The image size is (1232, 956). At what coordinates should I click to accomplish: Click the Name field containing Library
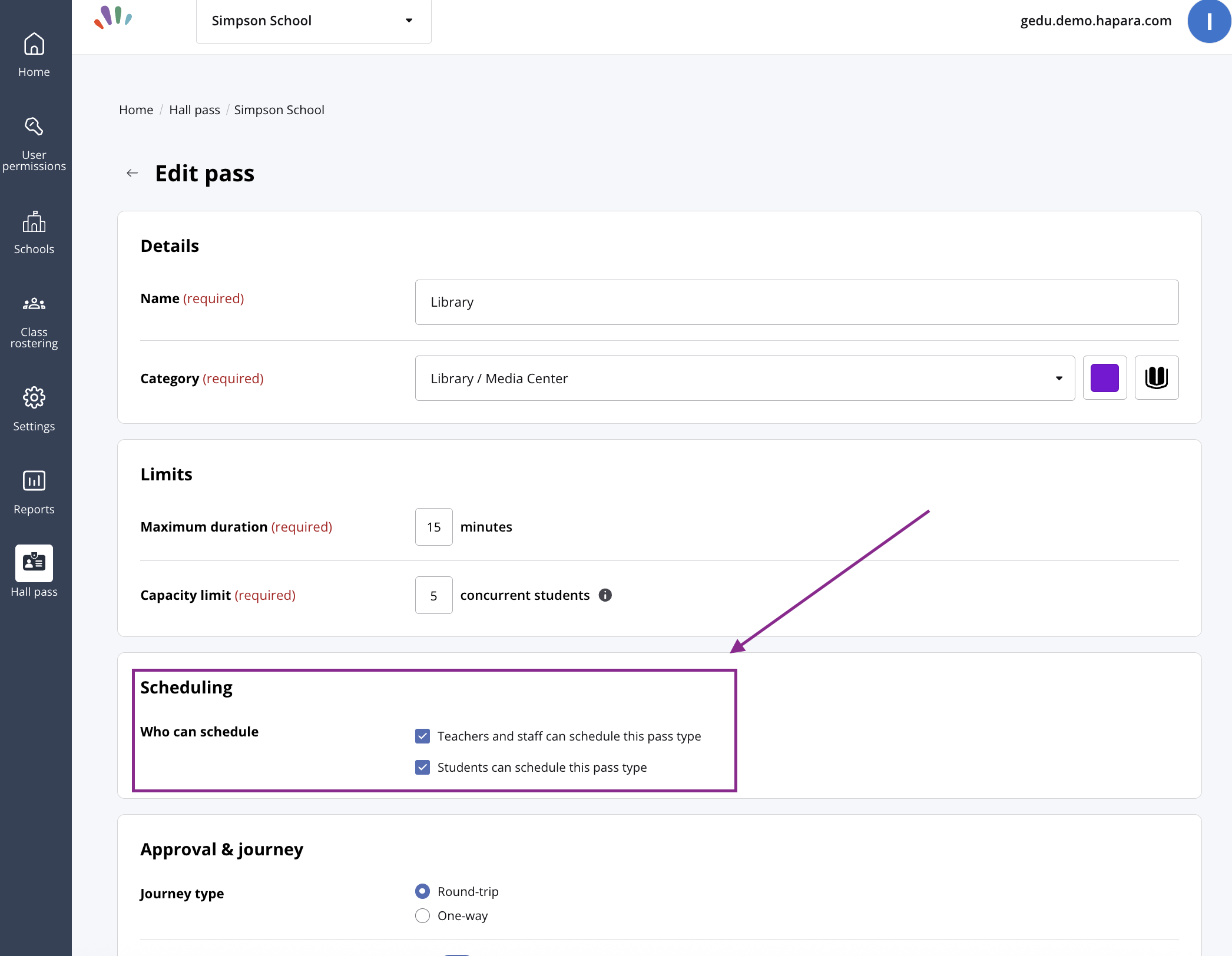797,302
